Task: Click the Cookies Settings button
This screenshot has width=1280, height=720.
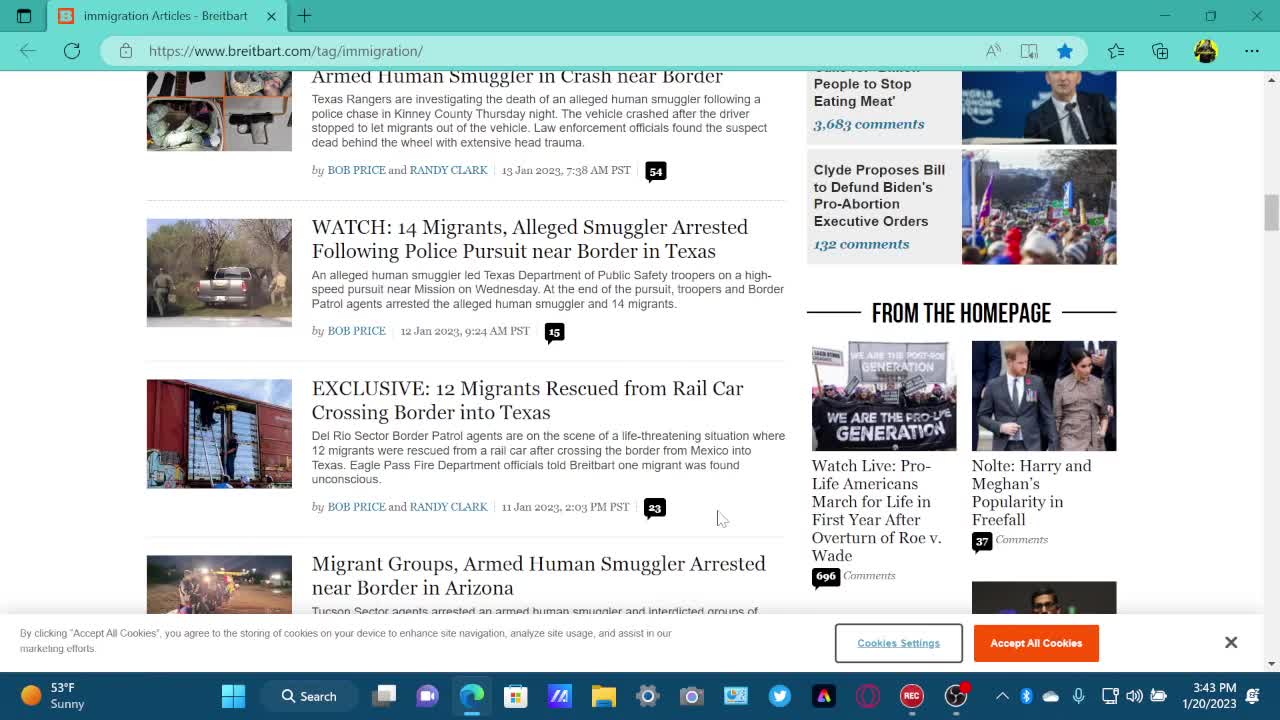Action: [898, 643]
